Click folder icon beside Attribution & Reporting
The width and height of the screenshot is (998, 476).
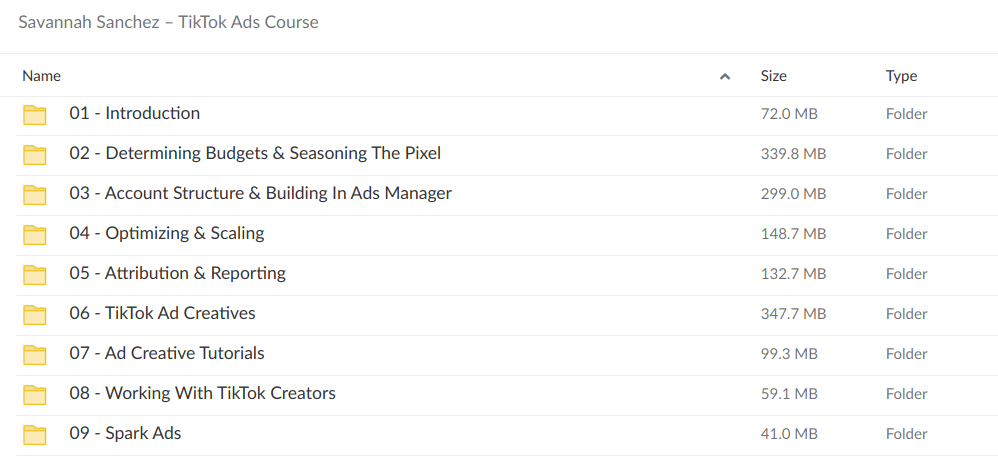coord(35,274)
